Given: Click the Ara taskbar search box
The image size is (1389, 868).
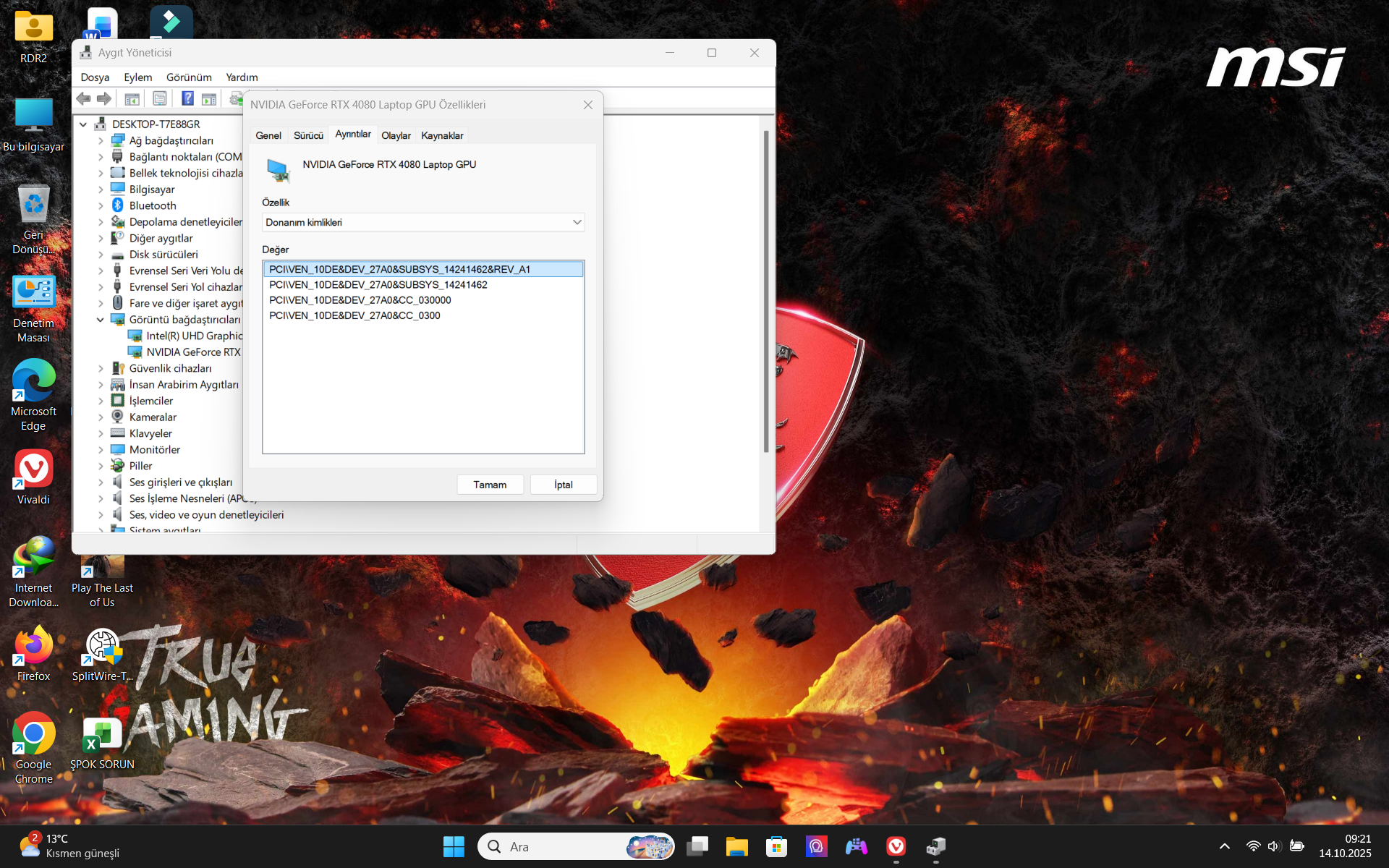Looking at the screenshot, I should coord(577,846).
